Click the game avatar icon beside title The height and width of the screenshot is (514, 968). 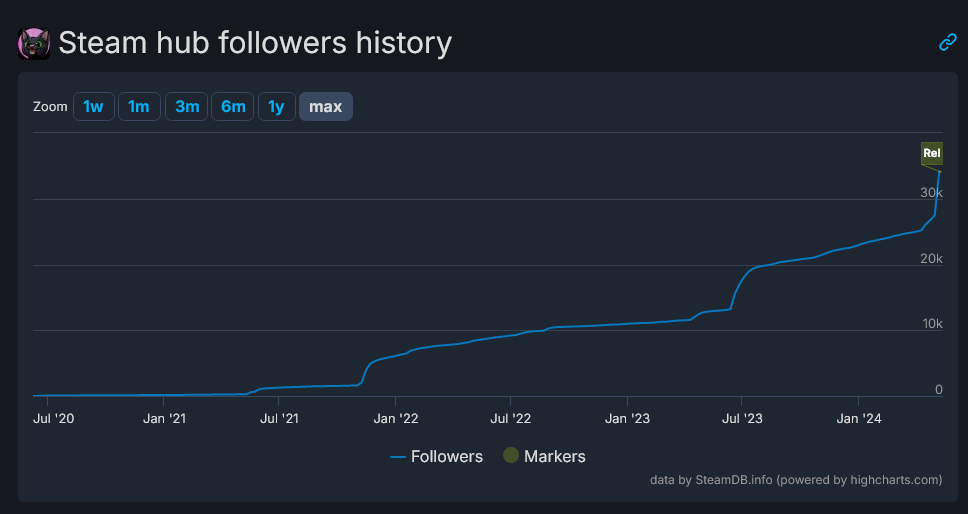point(34,43)
